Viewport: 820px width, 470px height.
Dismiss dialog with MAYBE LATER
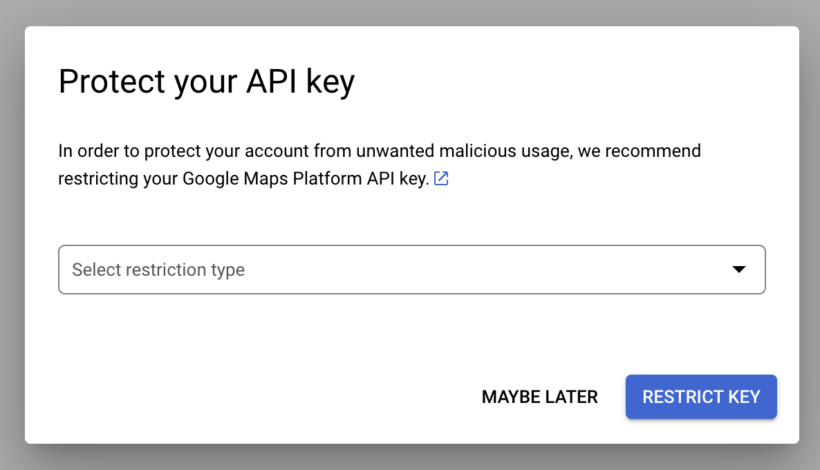coord(540,397)
